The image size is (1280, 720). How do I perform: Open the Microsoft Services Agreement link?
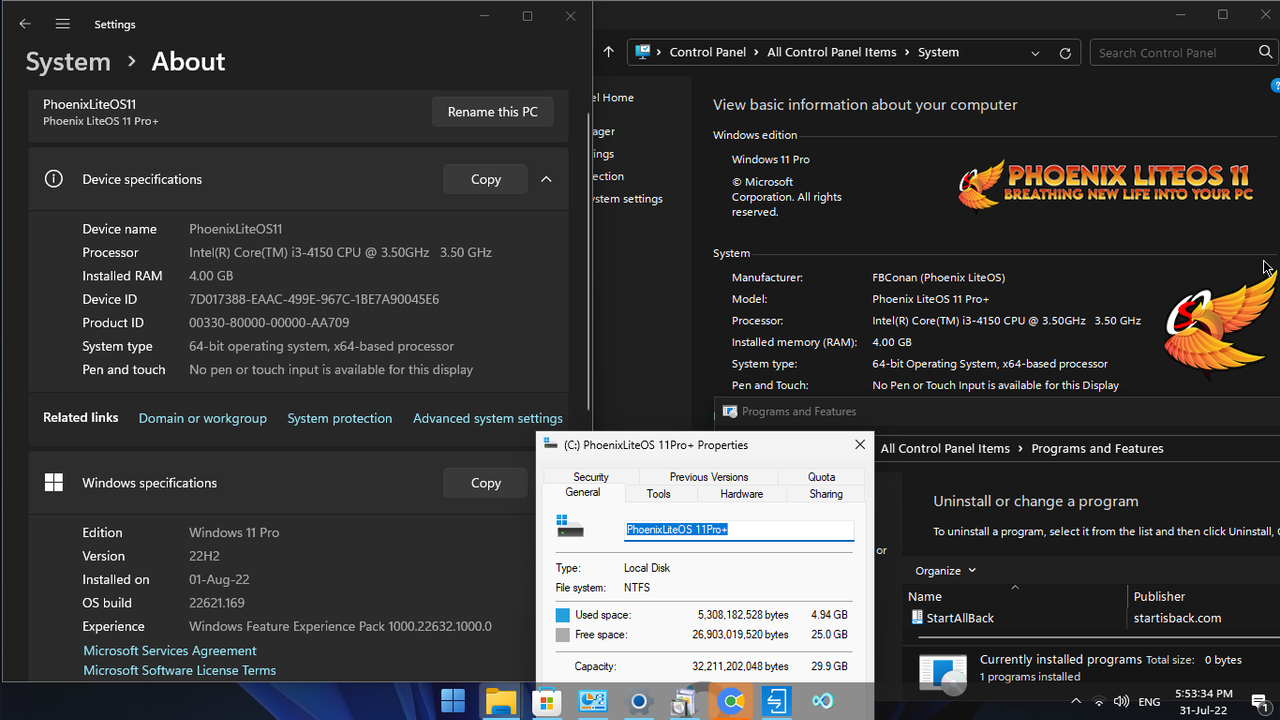click(170, 650)
